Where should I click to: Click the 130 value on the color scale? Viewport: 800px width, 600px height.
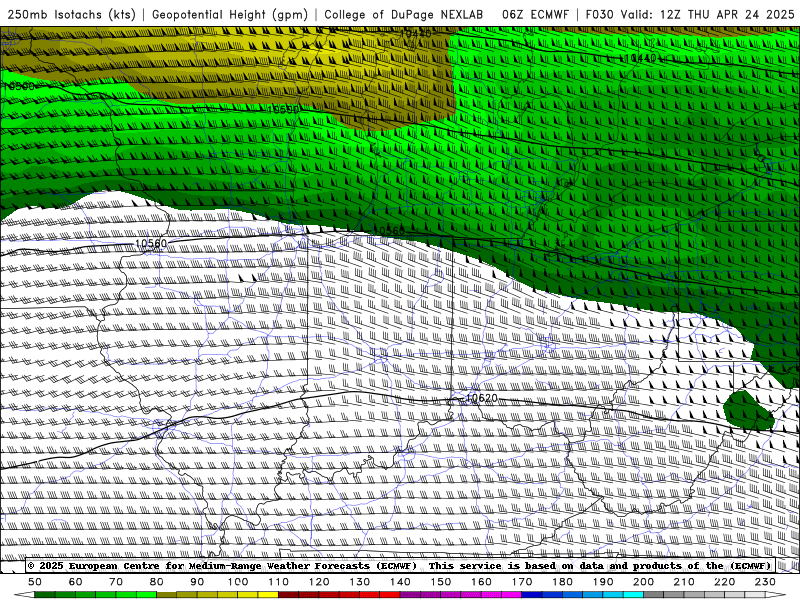[359, 582]
